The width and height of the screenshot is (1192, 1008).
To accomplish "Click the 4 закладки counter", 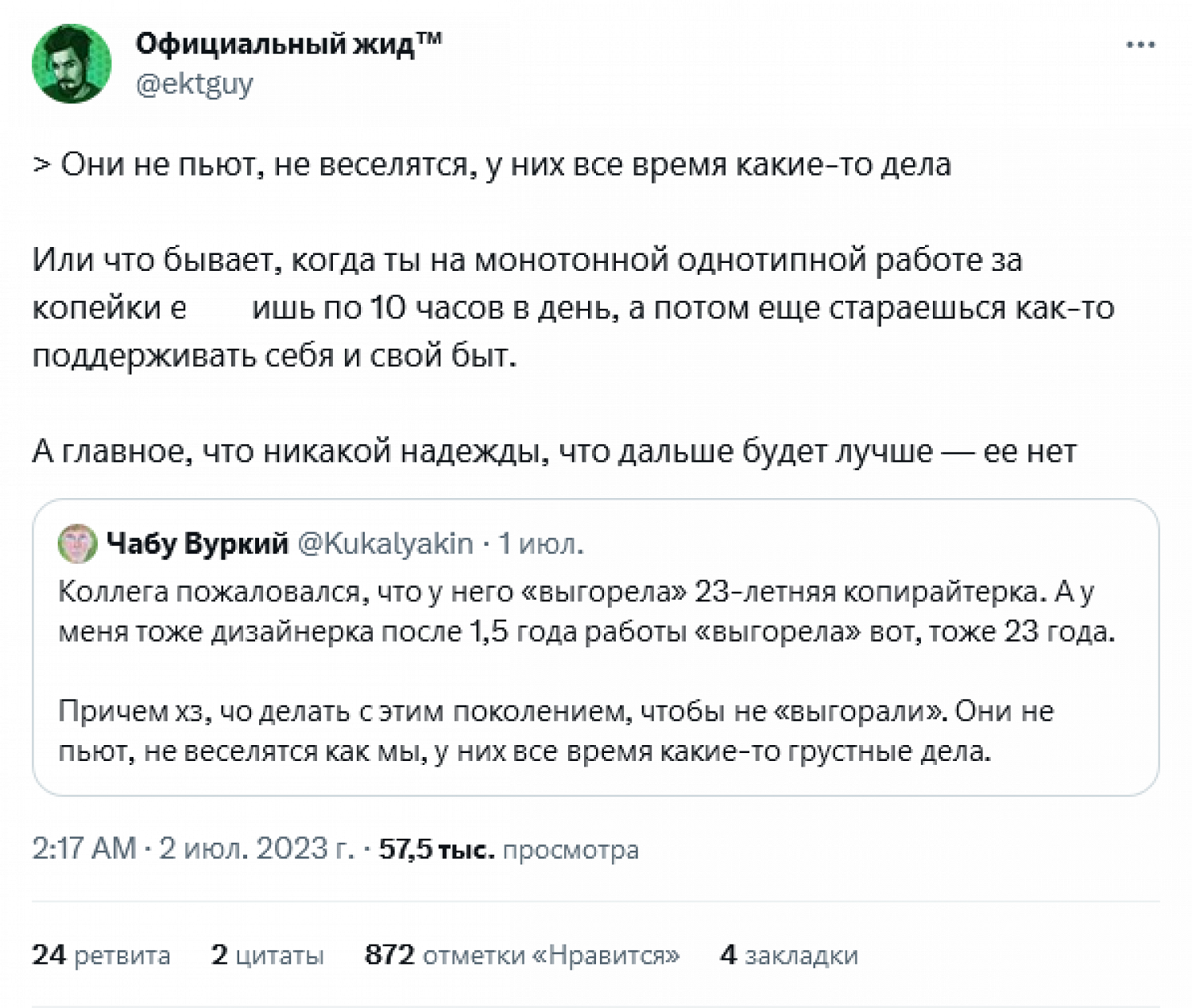I will point(788,954).
